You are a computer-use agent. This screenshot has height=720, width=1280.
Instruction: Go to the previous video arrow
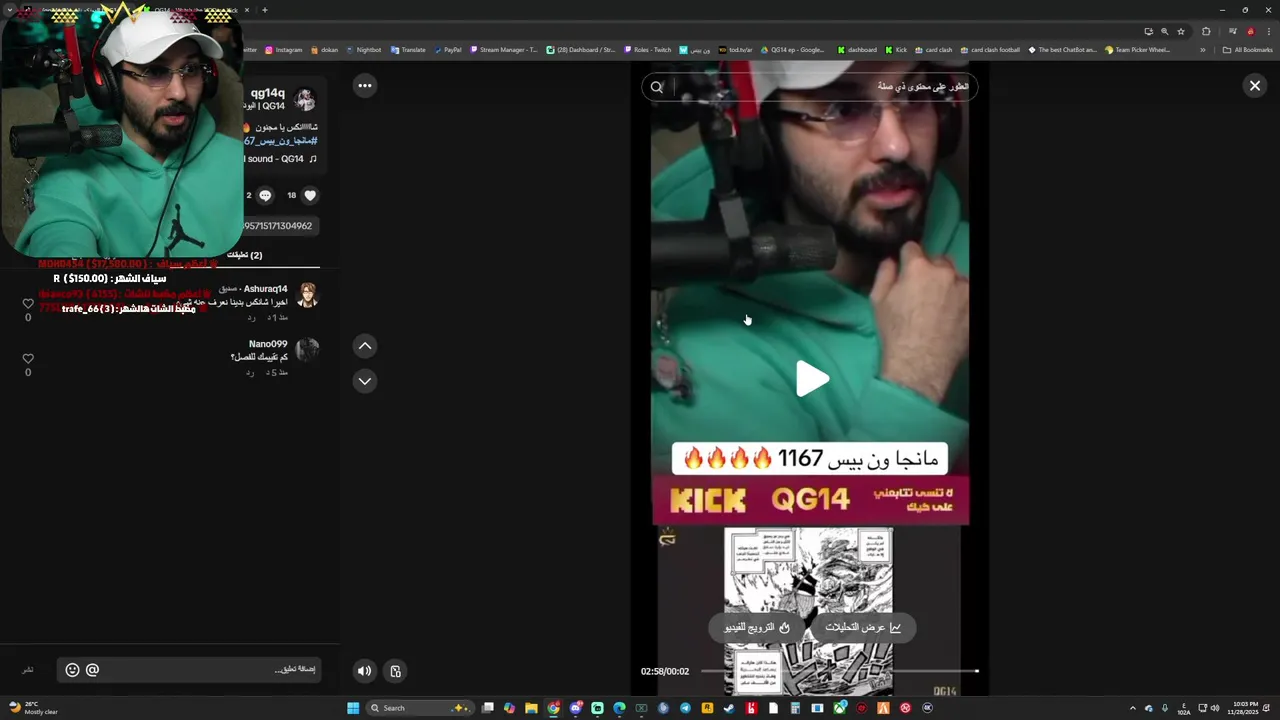[365, 346]
